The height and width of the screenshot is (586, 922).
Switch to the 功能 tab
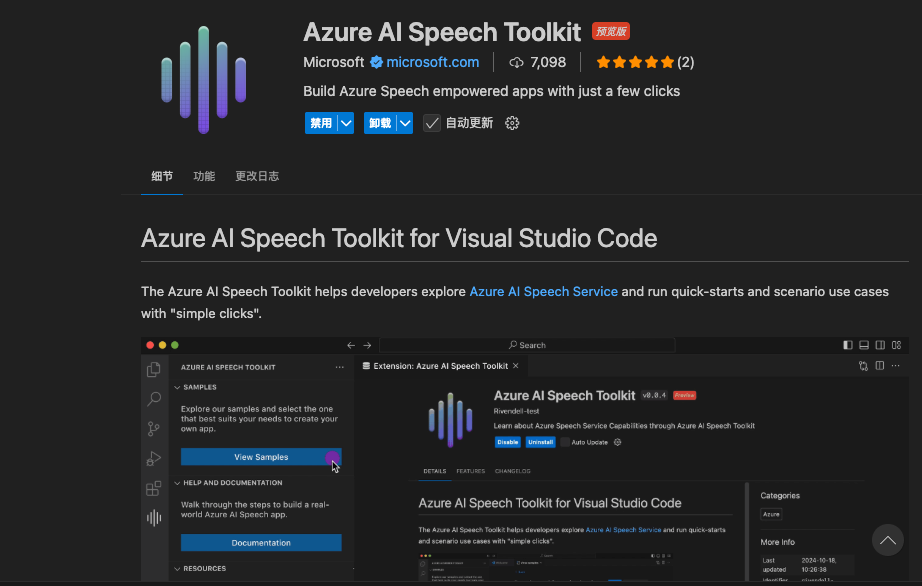click(x=204, y=176)
